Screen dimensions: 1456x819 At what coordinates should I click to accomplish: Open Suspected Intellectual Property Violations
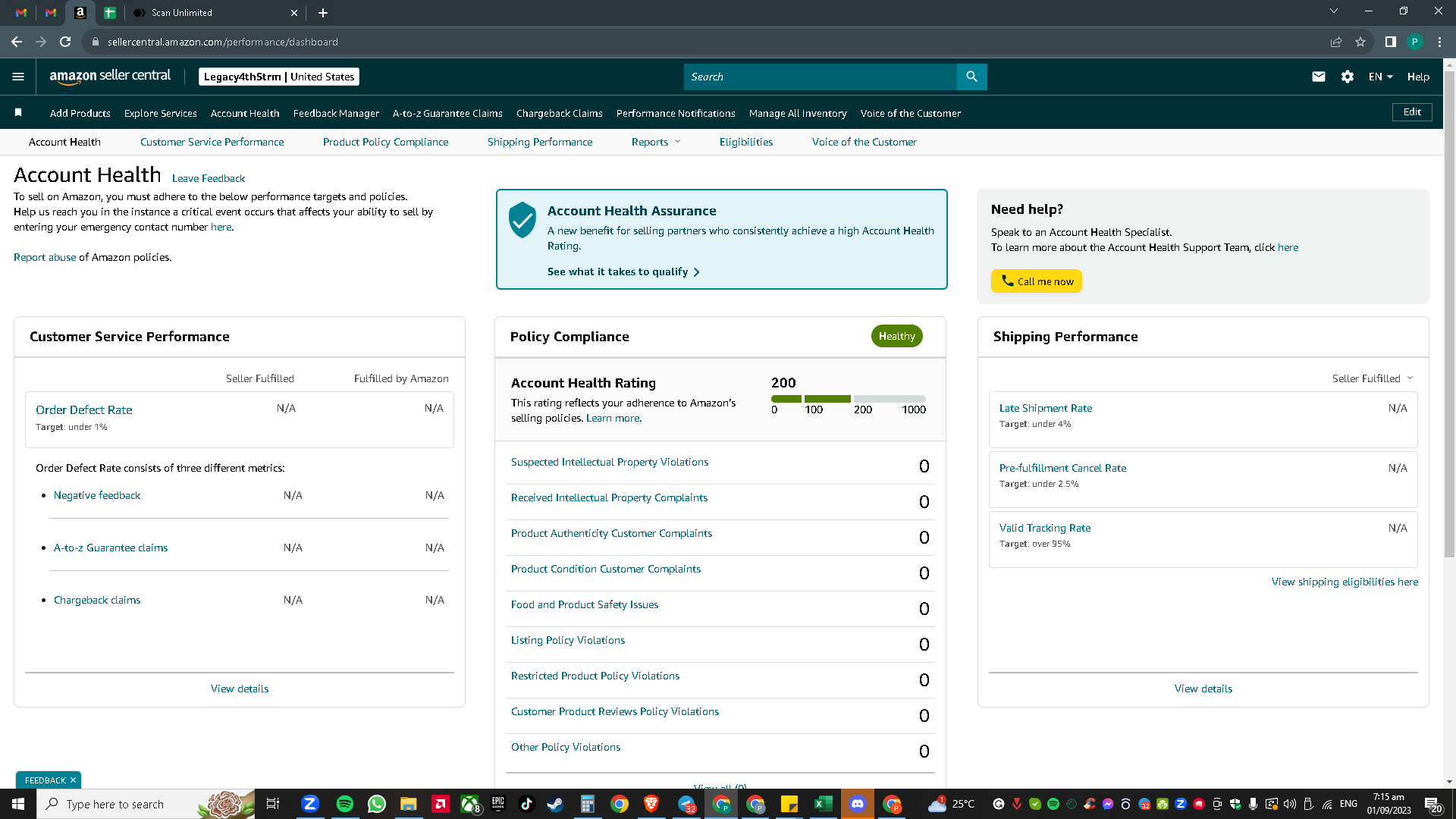click(x=610, y=462)
